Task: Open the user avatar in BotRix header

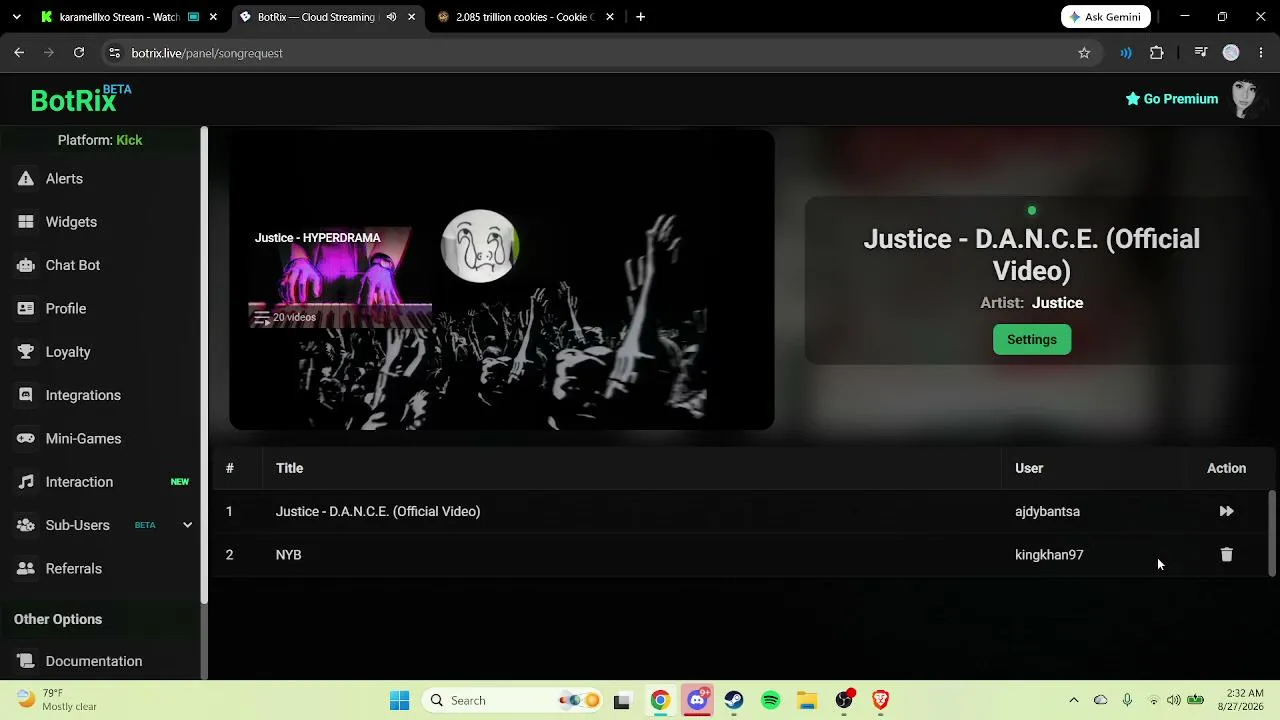Action: pyautogui.click(x=1244, y=99)
